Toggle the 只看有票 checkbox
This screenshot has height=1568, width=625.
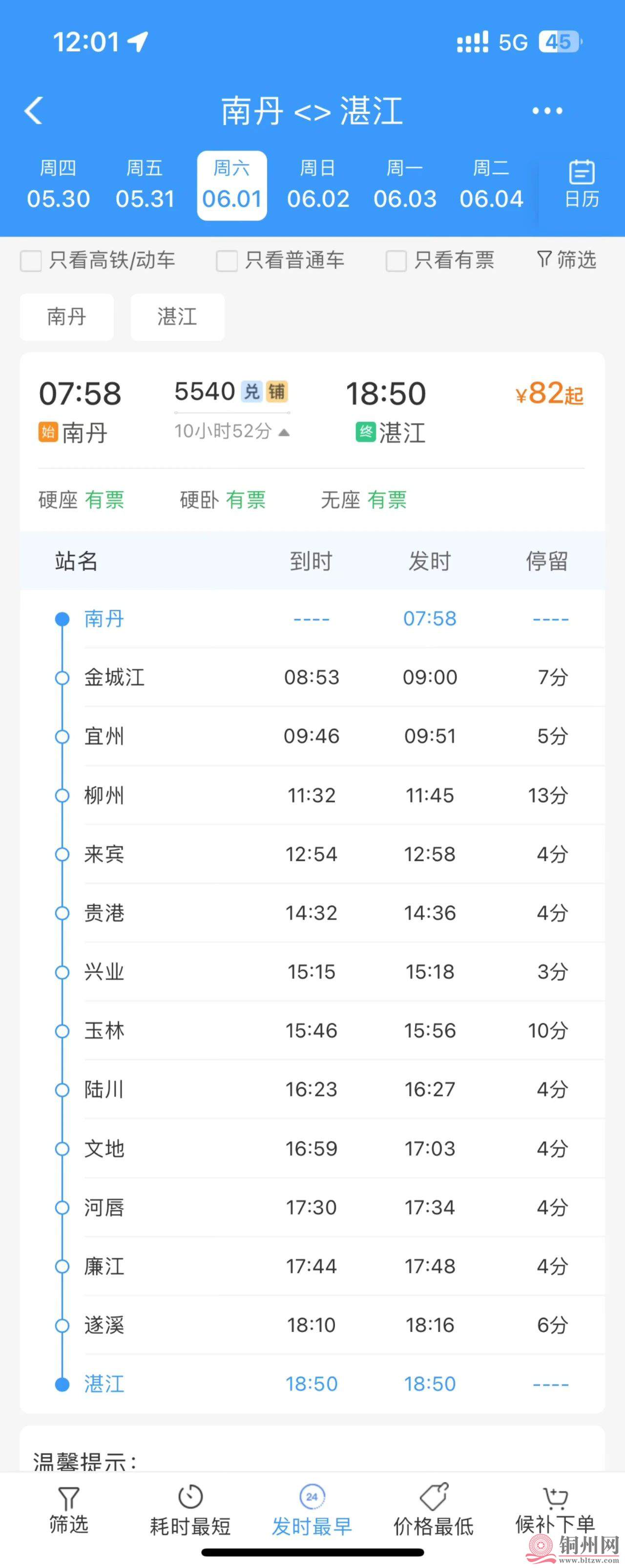coord(396,261)
